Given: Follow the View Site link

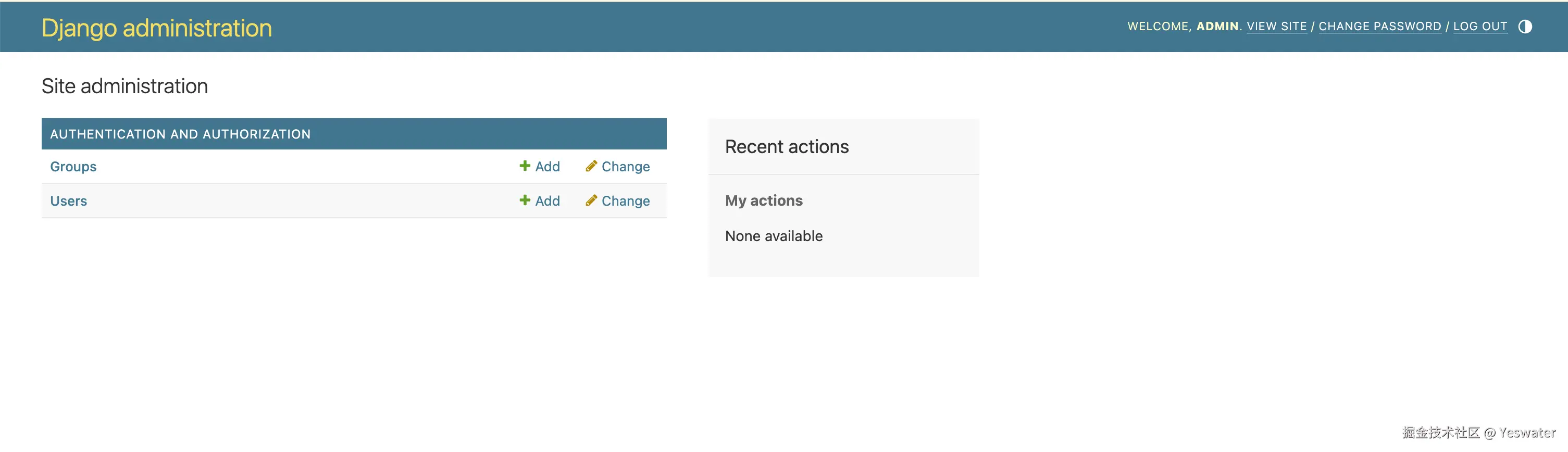Looking at the screenshot, I should [x=1276, y=27].
